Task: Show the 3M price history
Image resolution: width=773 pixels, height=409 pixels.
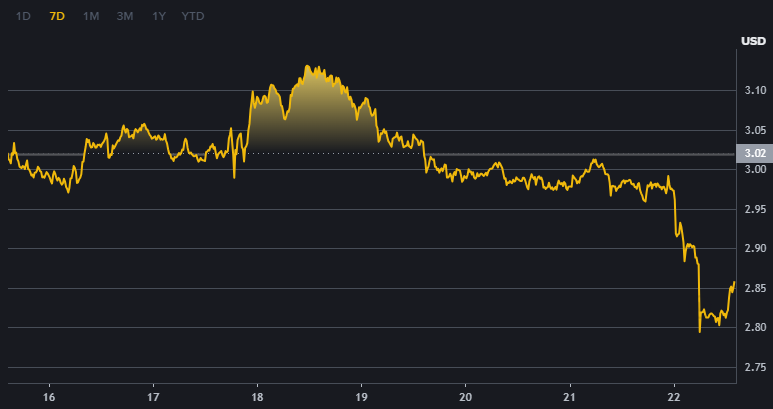Action: pyautogui.click(x=125, y=17)
